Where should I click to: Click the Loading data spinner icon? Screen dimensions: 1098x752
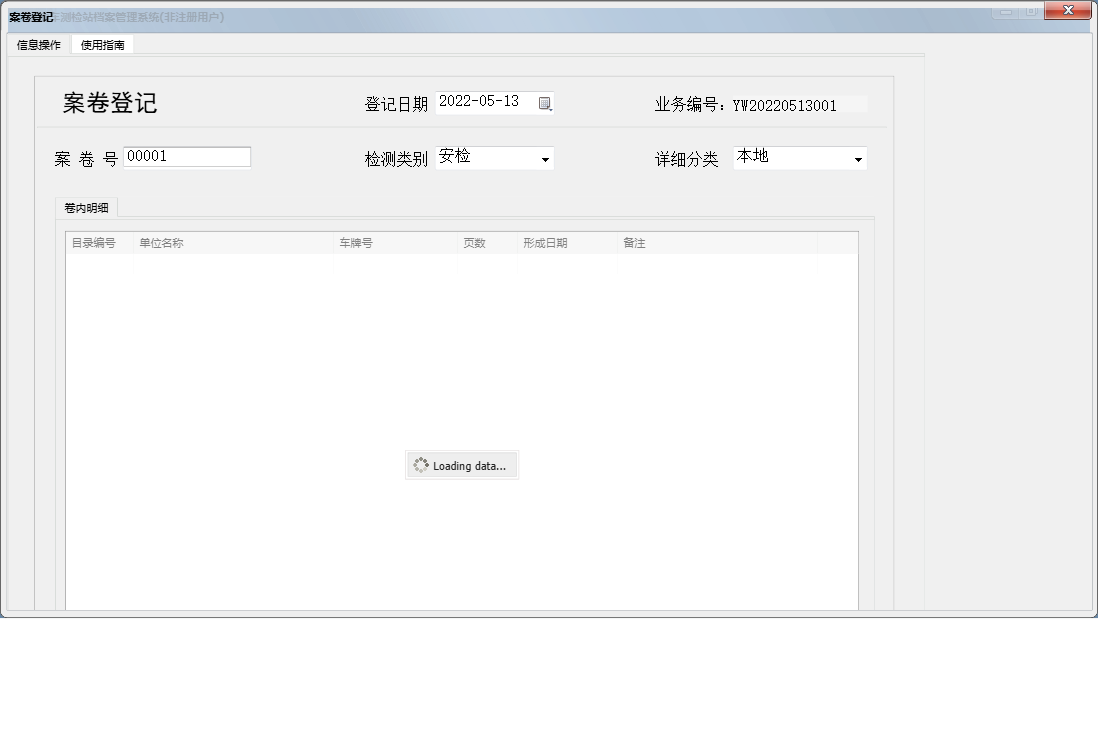(423, 465)
